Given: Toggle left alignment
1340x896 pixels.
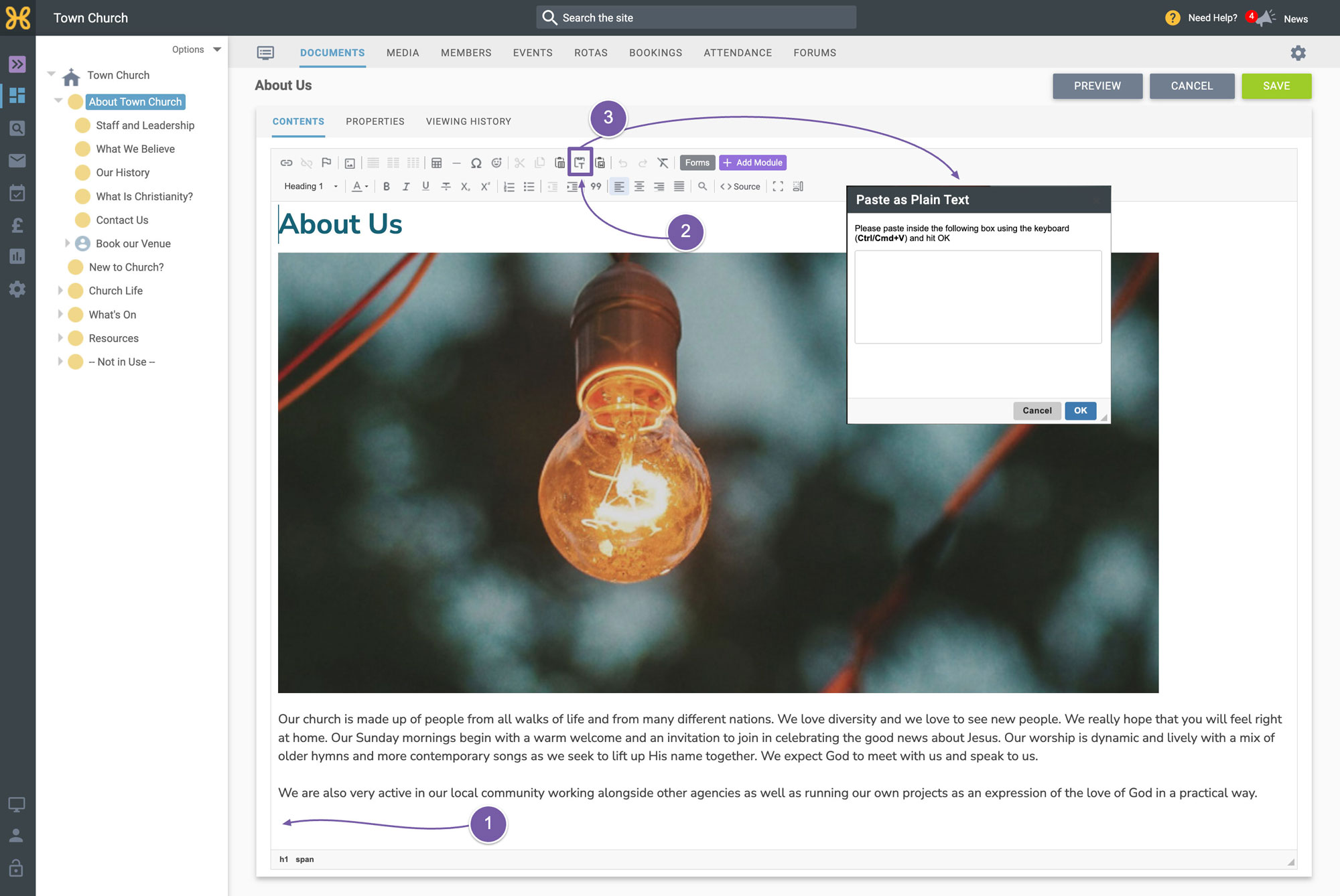Looking at the screenshot, I should click(619, 187).
